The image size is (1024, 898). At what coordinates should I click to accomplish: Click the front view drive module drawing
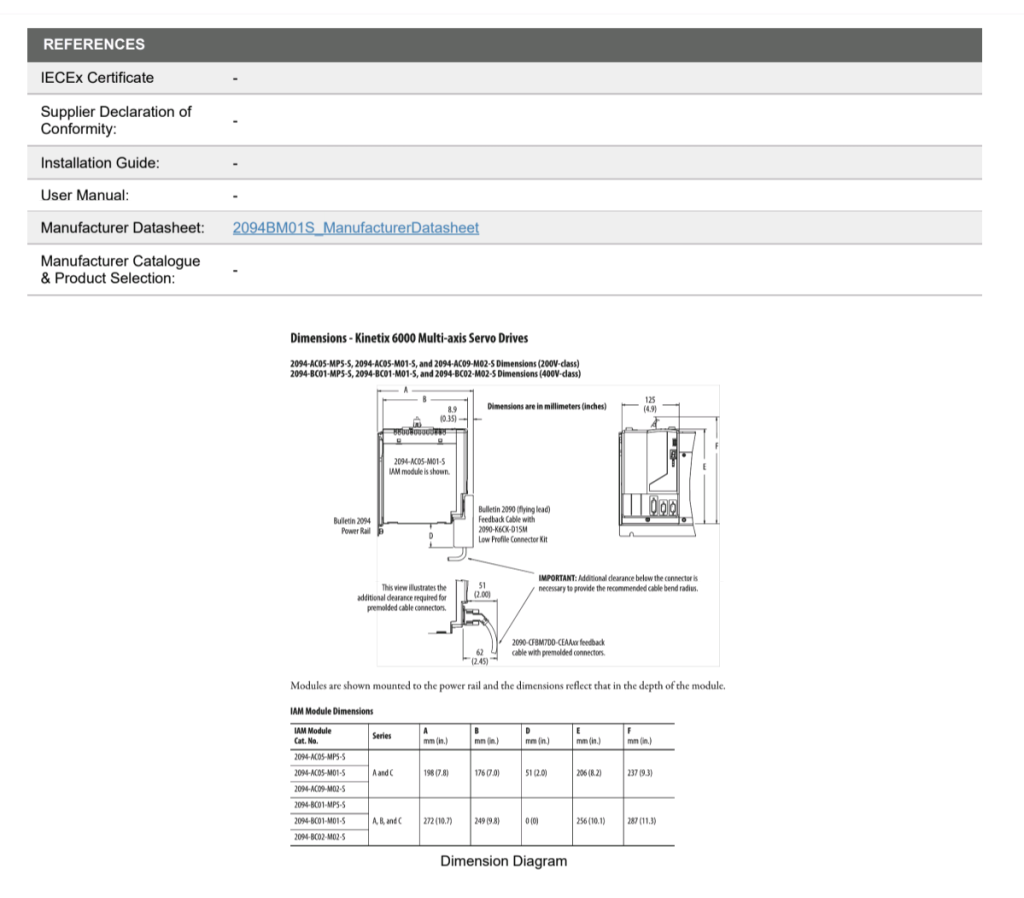point(420,480)
